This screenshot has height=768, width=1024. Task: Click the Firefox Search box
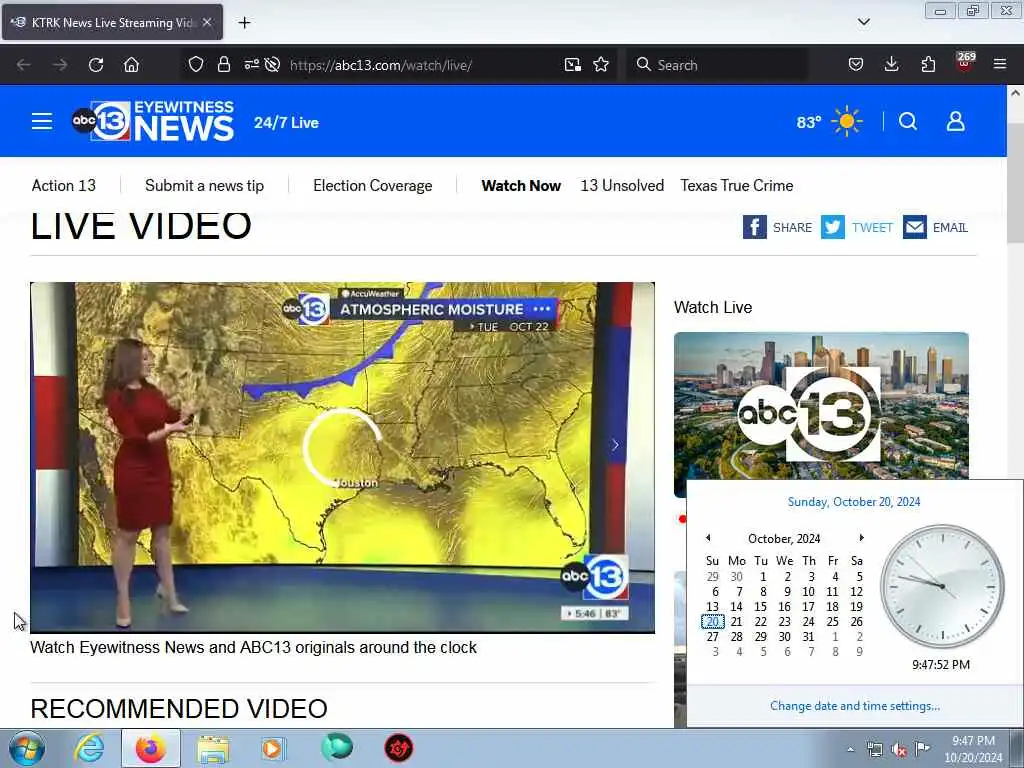coord(717,65)
